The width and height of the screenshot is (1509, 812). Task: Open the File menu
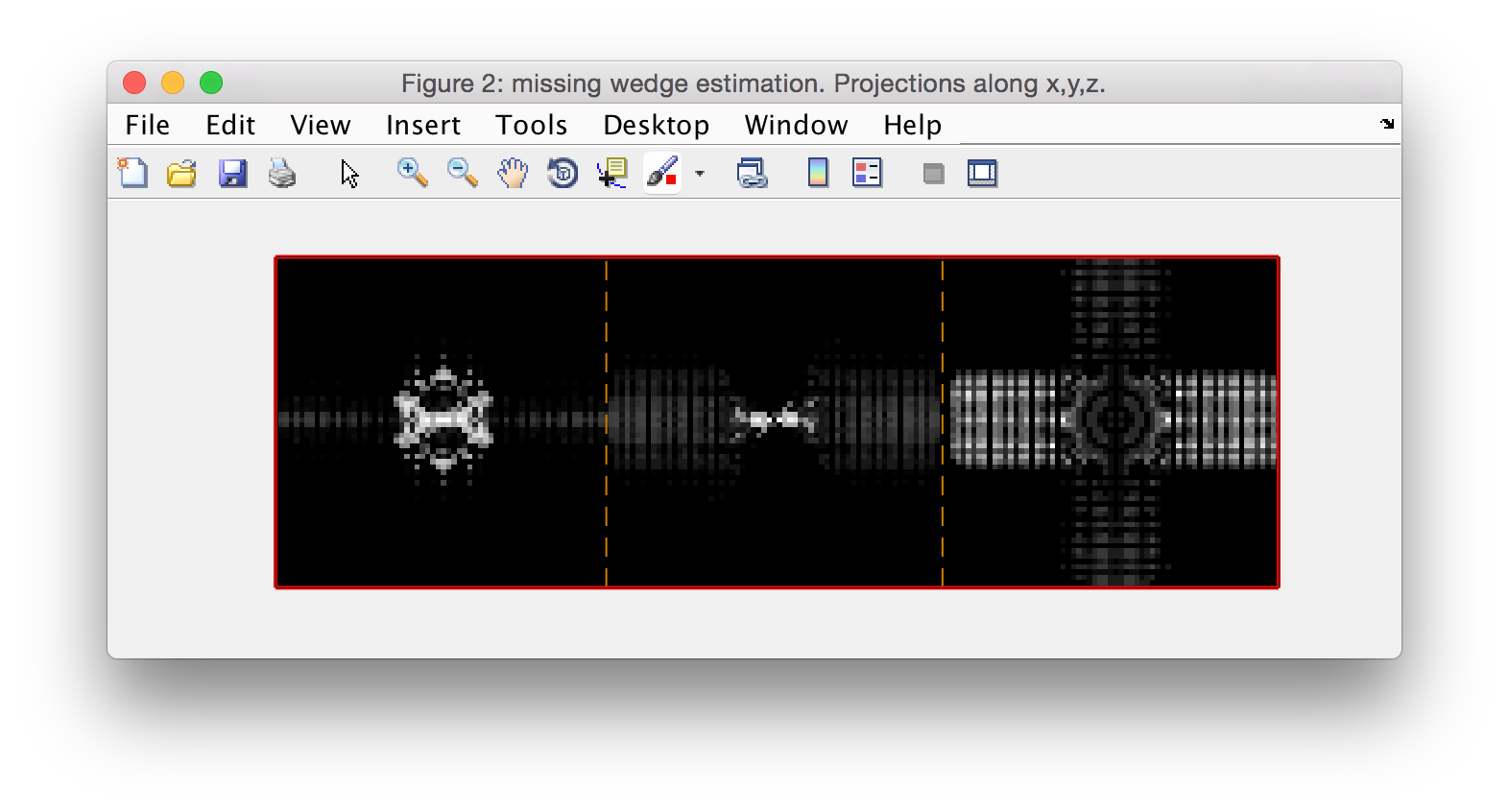point(147,125)
